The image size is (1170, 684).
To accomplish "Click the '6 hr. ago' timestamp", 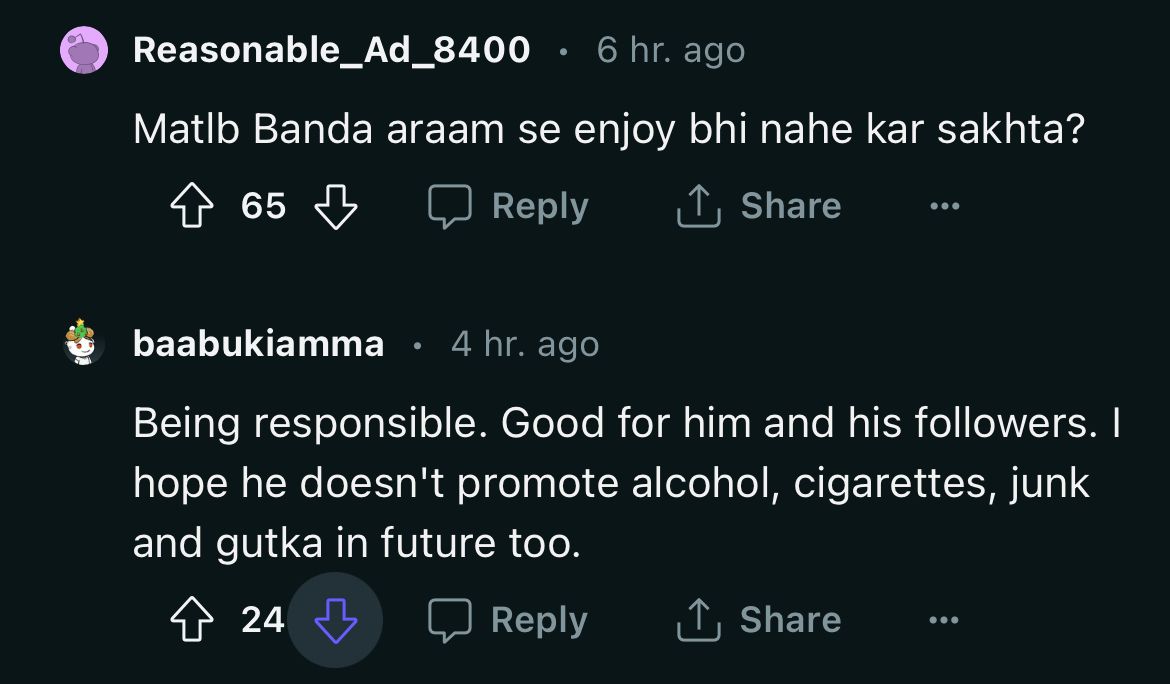I will click(x=670, y=49).
